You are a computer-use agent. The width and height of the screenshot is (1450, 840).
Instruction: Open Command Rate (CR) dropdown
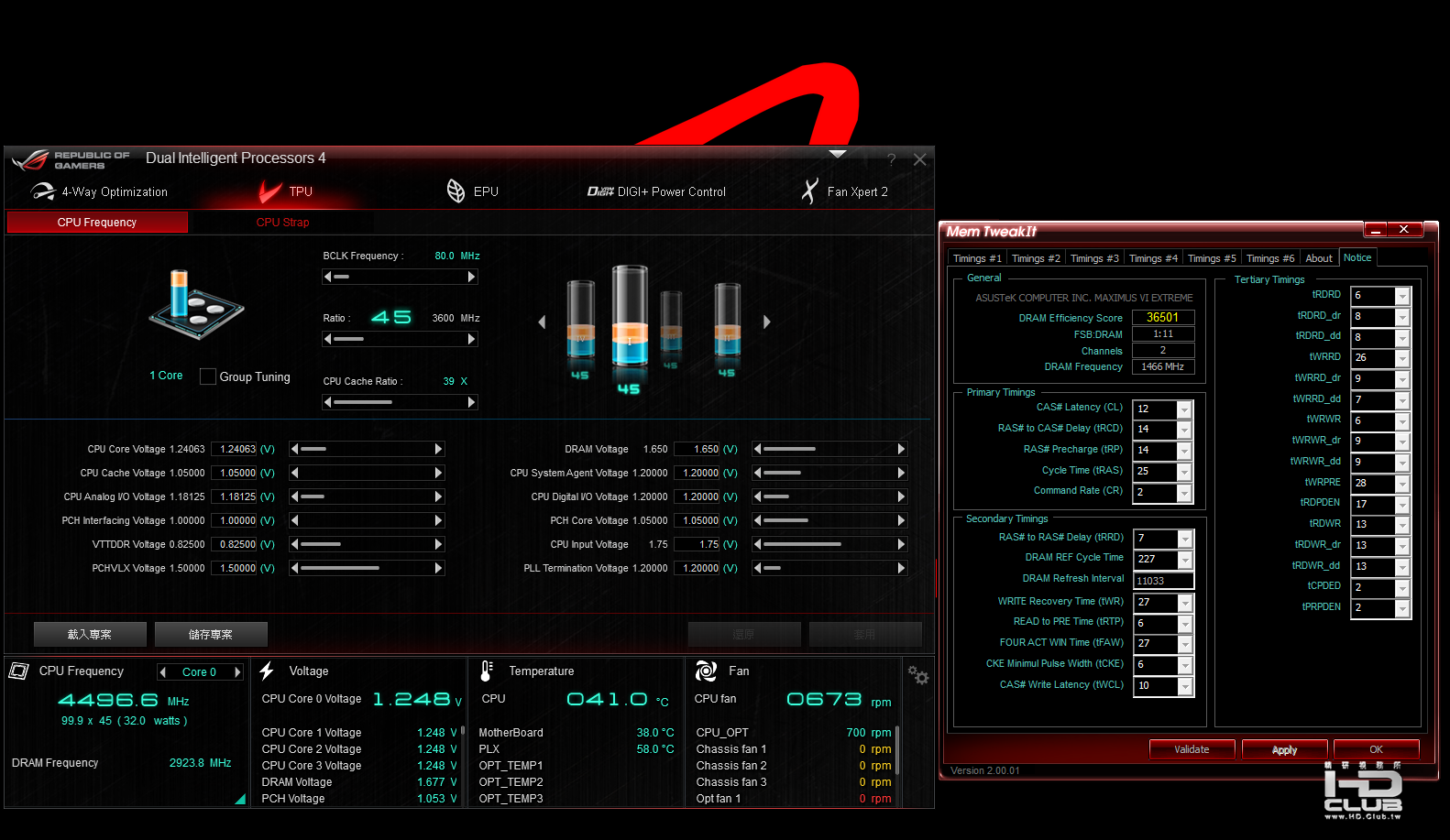[1184, 493]
